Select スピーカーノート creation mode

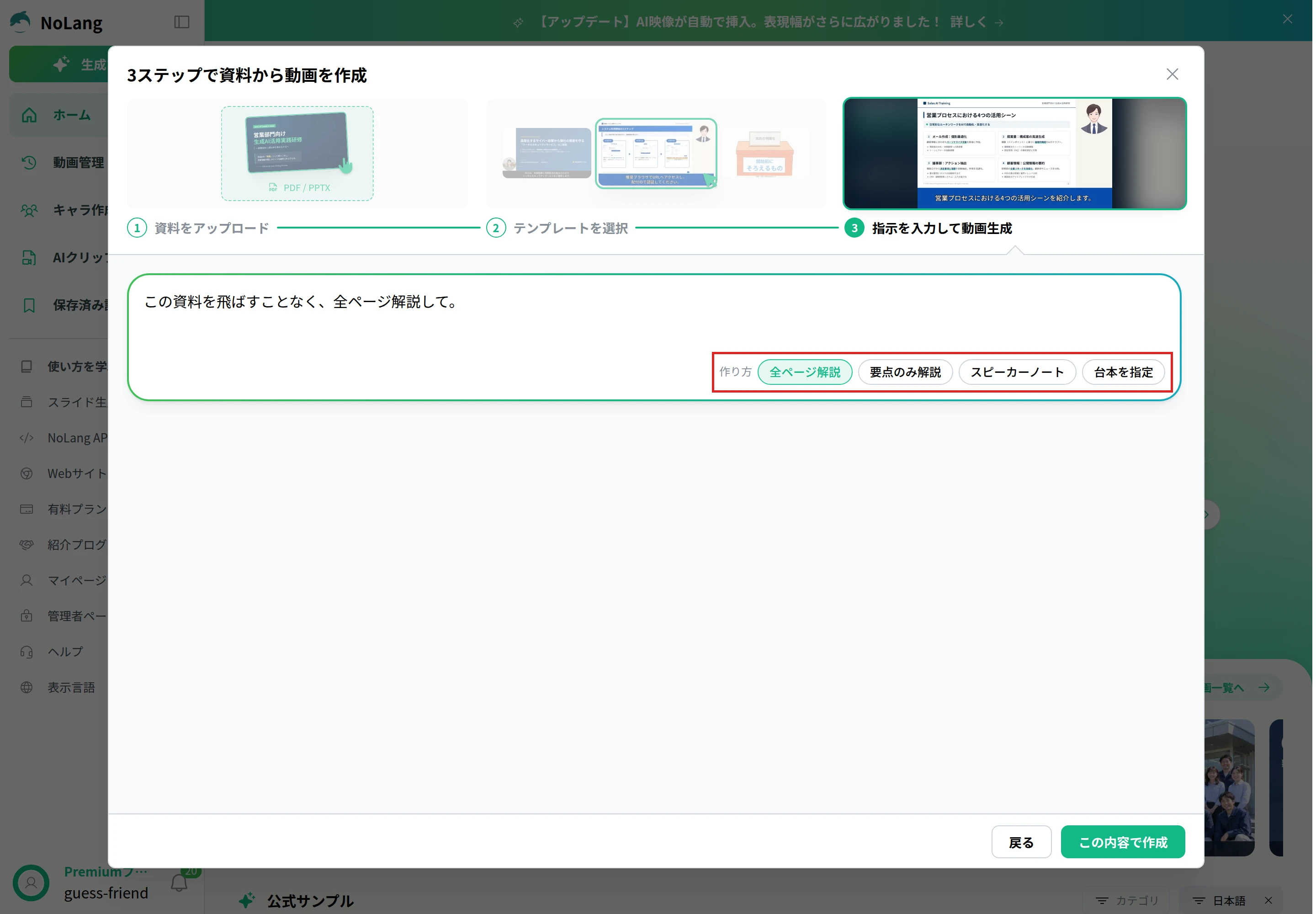1017,372
